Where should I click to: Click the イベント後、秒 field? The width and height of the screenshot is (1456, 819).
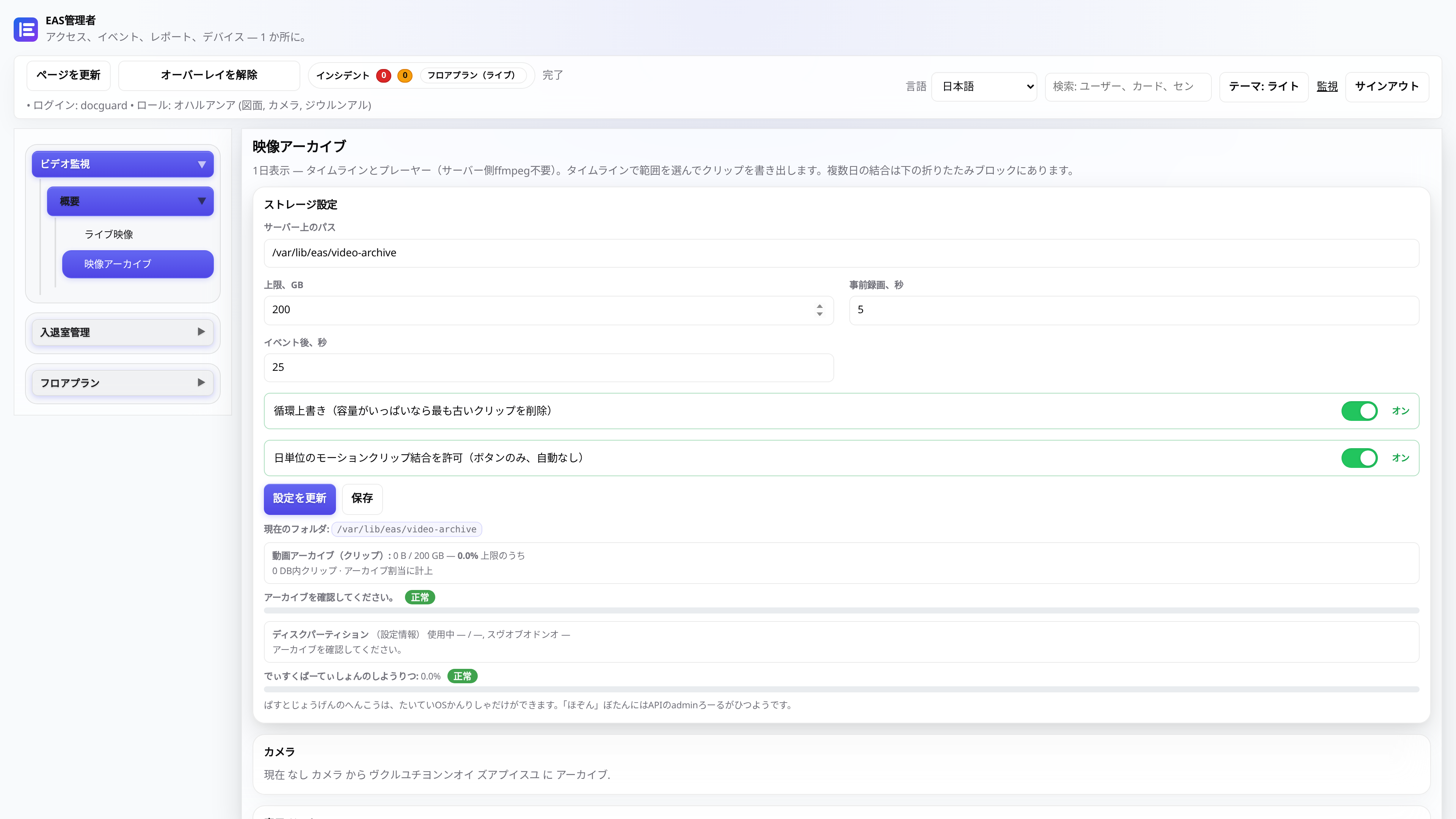548,367
